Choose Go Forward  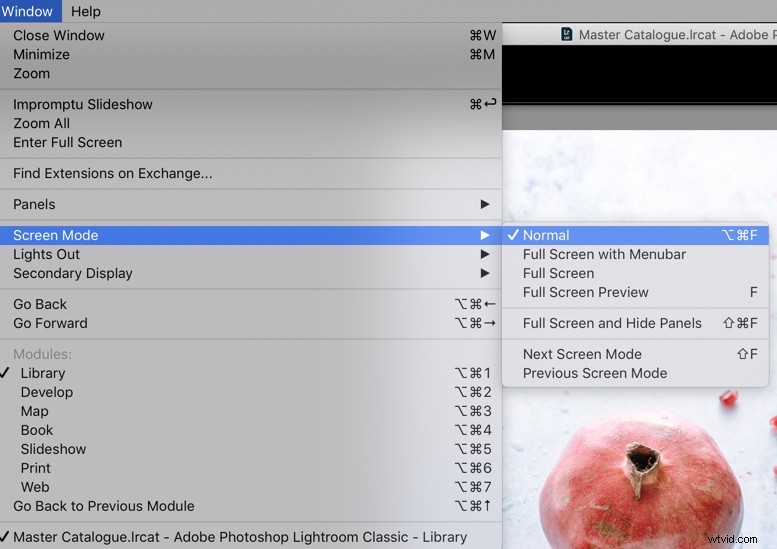251,323
